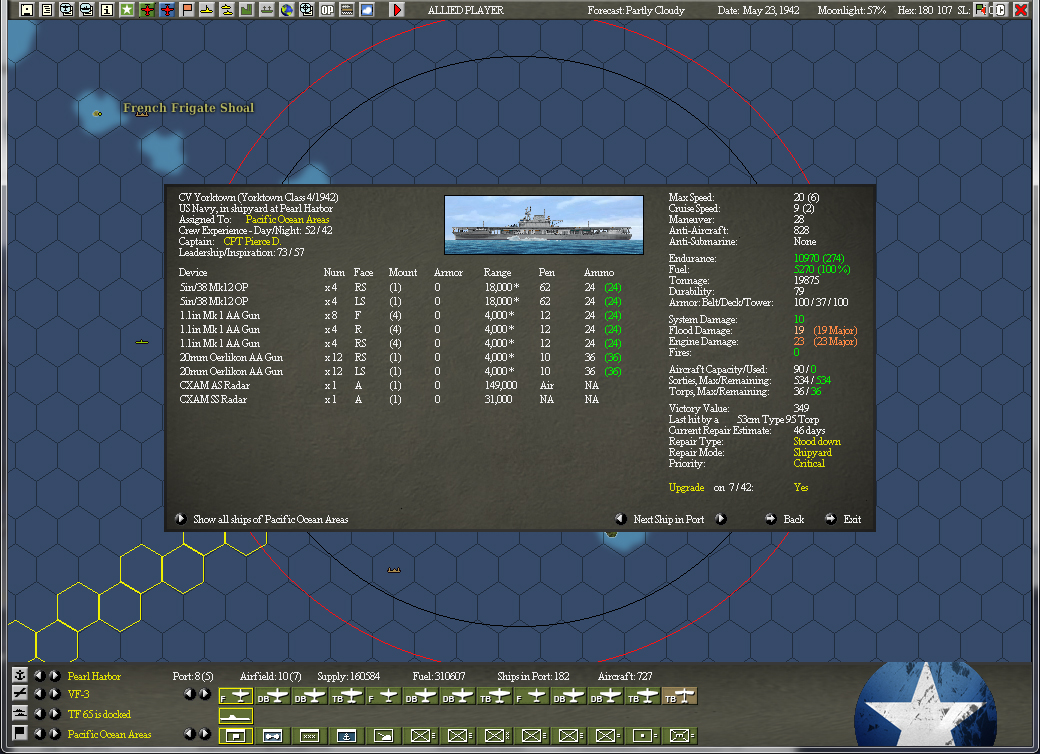Click 'Supply: 160584' in bottom bar
The image size is (1040, 754).
(x=349, y=676)
